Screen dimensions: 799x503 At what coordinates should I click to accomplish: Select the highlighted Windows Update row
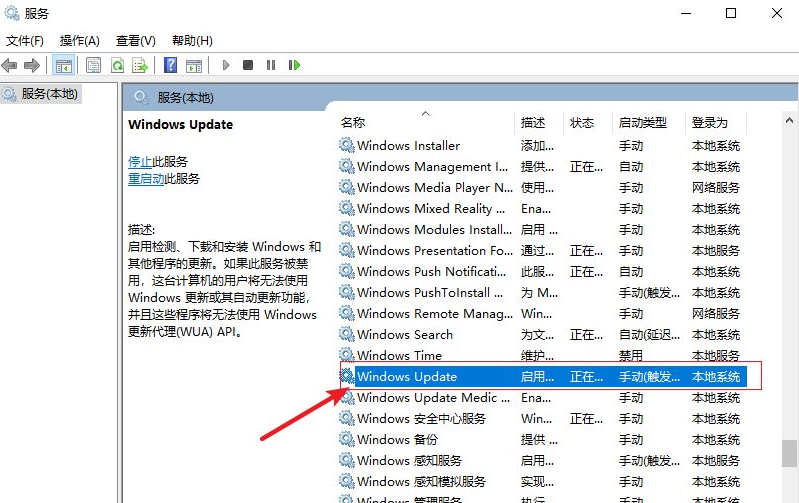point(542,377)
